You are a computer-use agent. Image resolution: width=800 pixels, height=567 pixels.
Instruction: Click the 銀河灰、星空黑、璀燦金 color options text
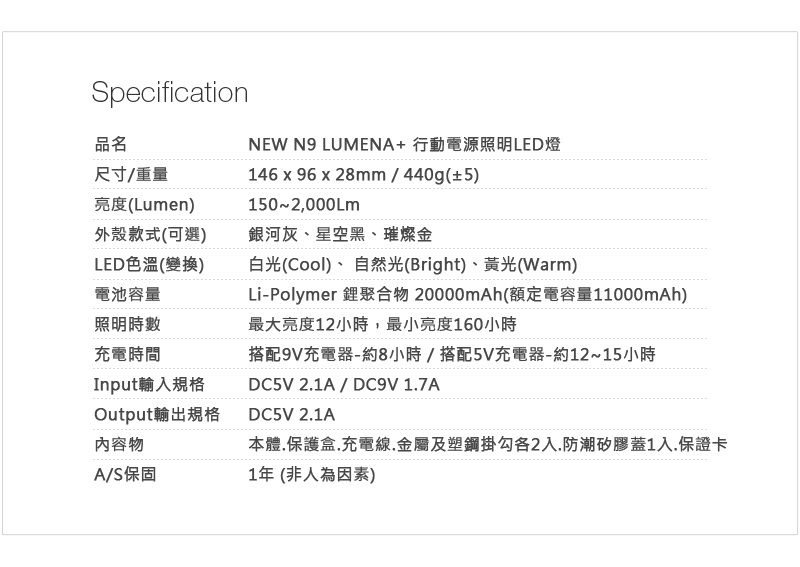(x=340, y=236)
